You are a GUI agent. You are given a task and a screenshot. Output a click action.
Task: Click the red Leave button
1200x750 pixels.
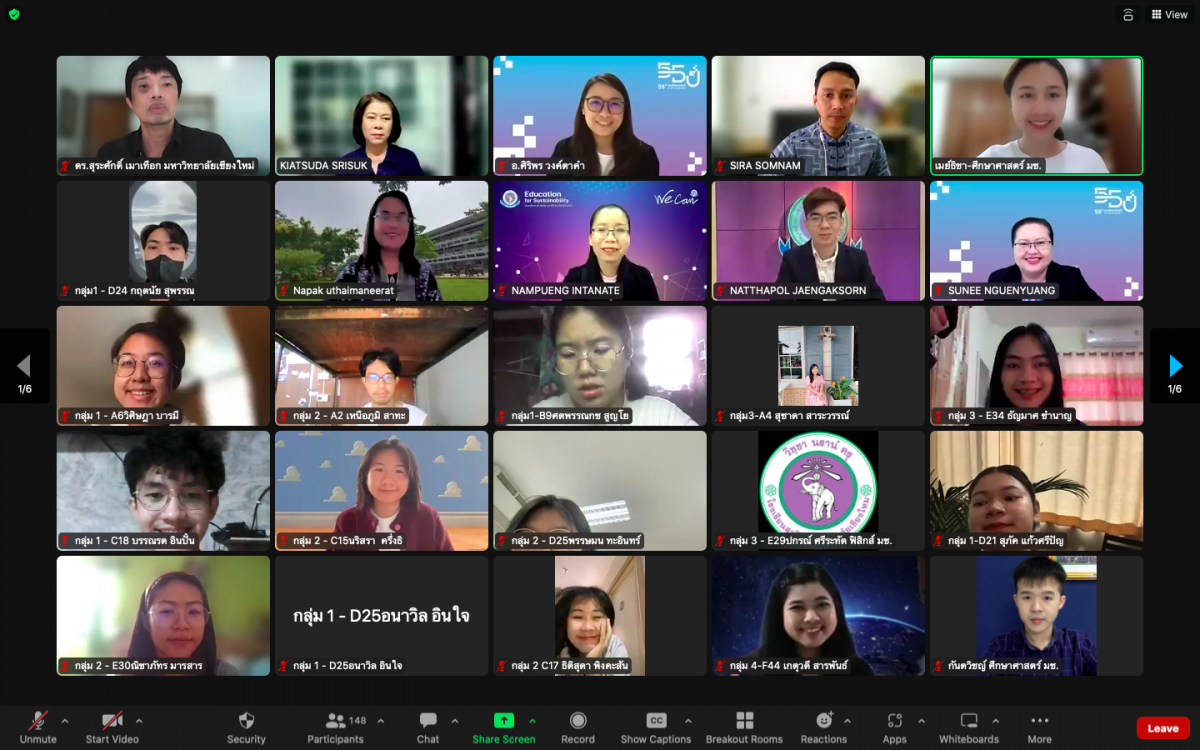(1162, 728)
